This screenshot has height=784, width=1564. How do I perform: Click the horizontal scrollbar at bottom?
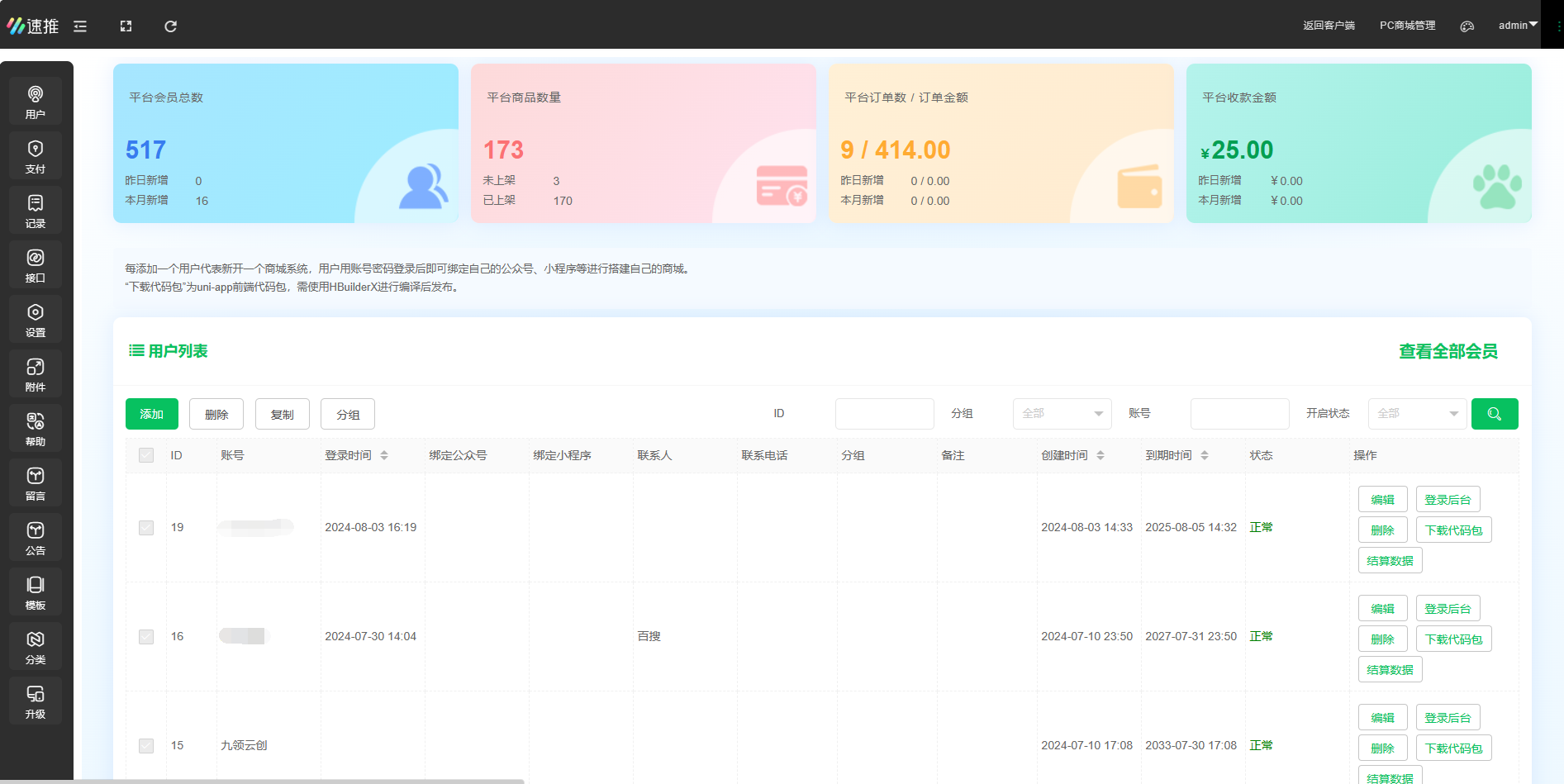pyautogui.click(x=262, y=781)
